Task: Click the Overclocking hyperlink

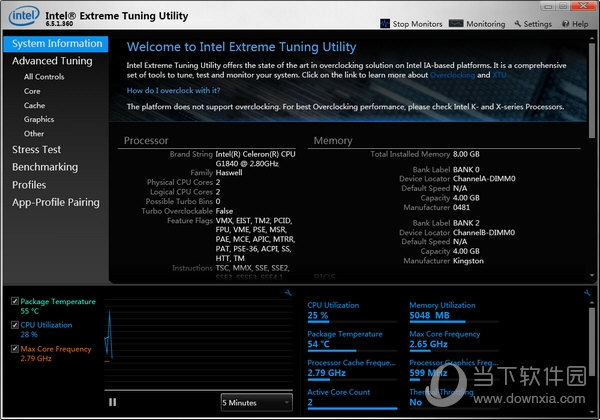Action: [452, 75]
